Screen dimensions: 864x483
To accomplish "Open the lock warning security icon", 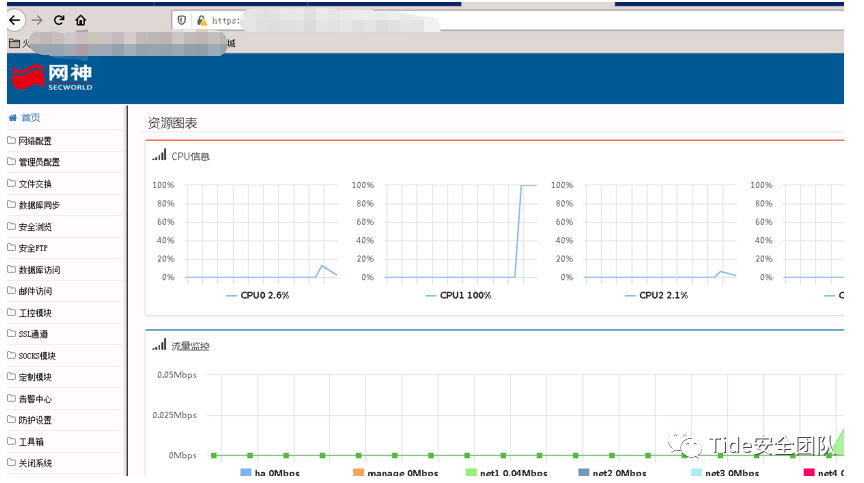I will point(202,20).
